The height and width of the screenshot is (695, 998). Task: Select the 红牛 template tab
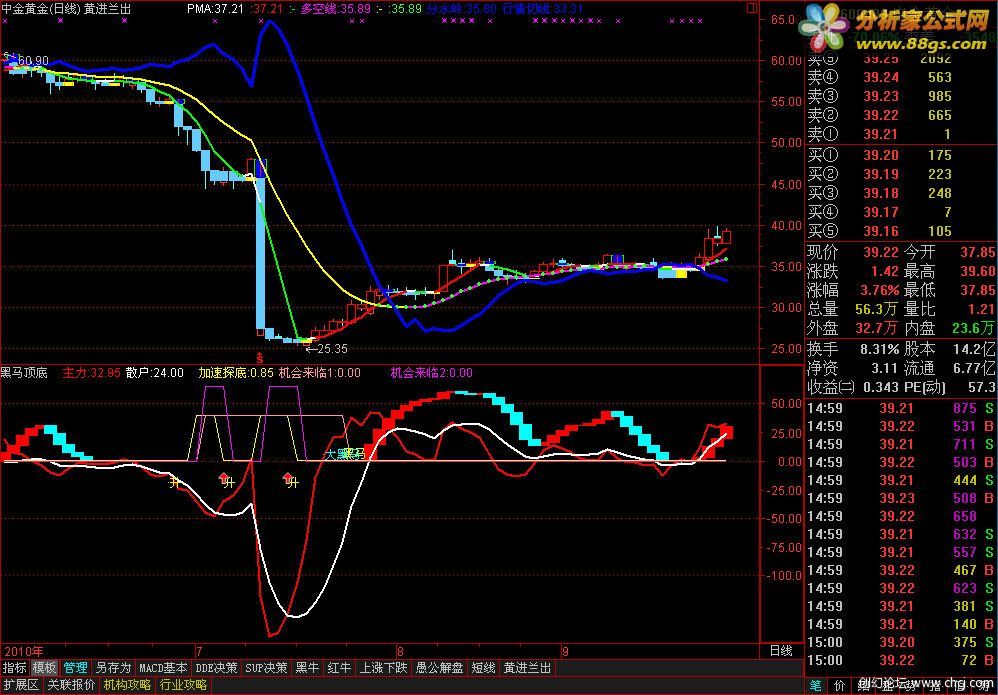(339, 668)
